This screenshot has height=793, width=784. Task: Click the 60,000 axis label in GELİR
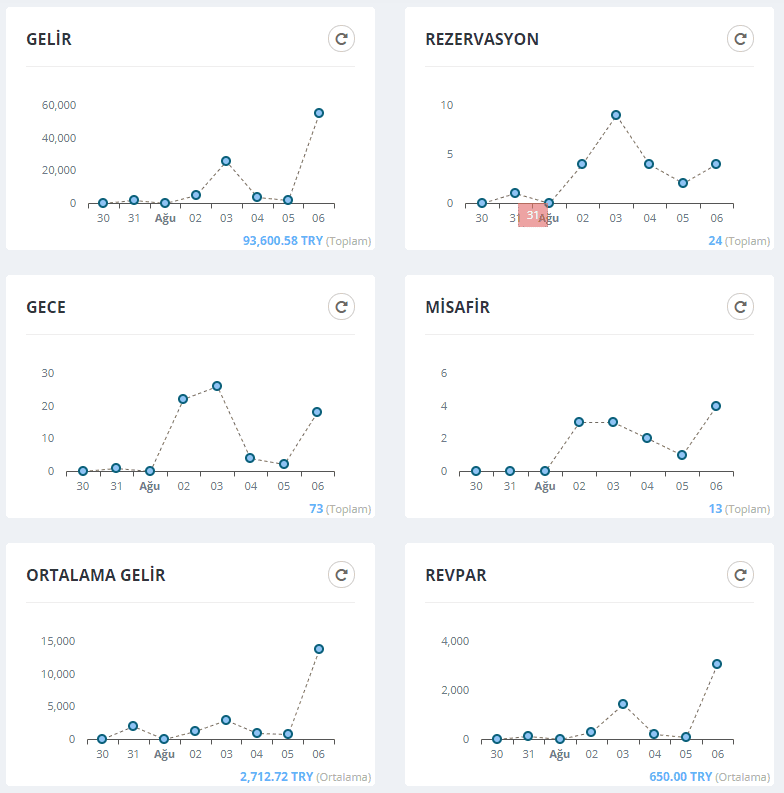59,105
